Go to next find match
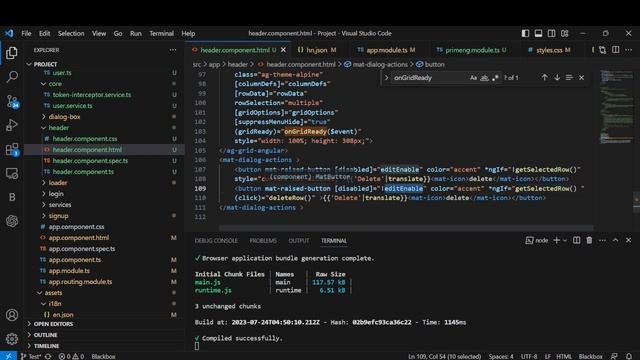Image resolution: width=640 pixels, height=360 pixels. pyautogui.click(x=557, y=78)
